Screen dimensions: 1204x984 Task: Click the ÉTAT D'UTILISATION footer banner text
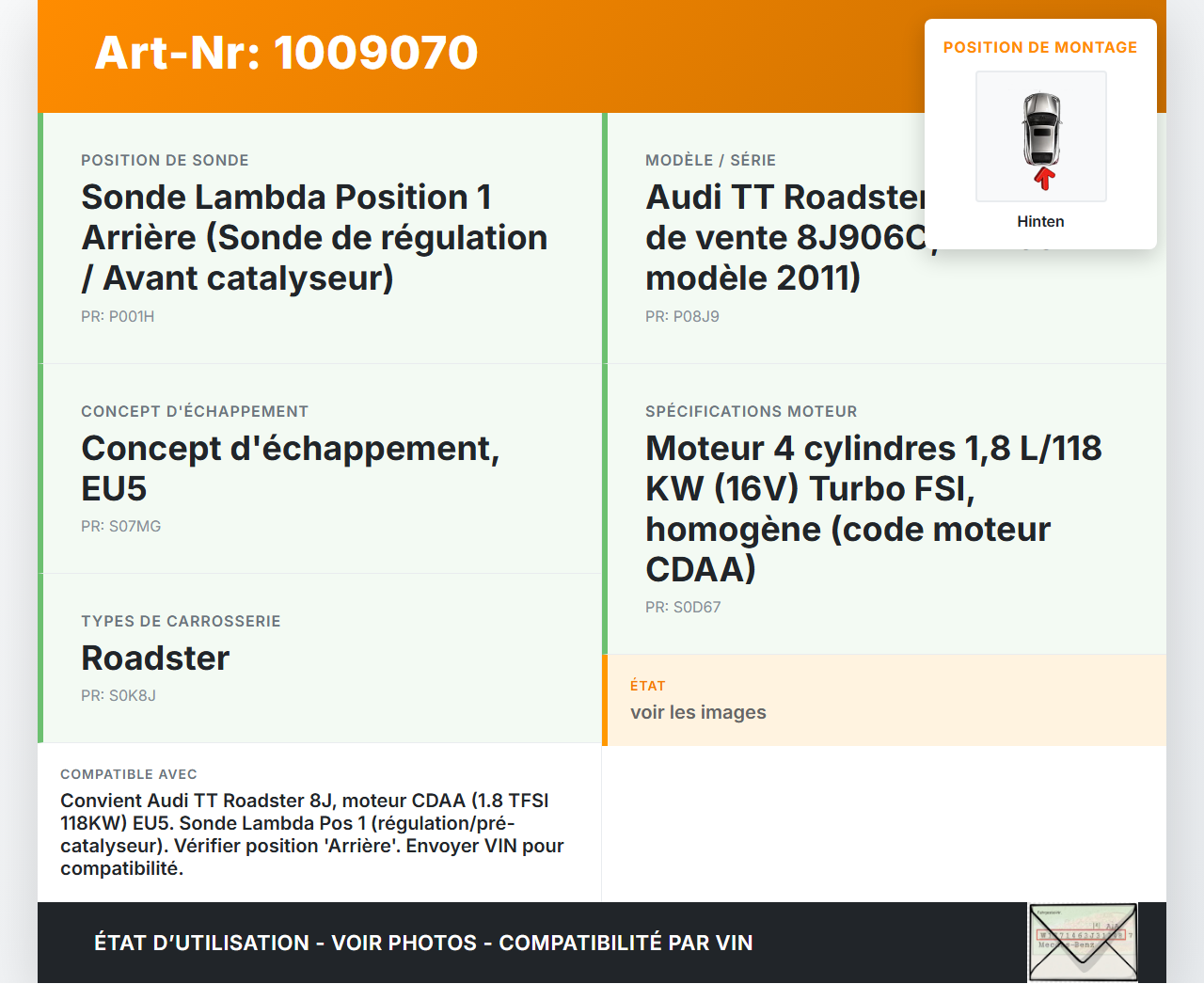[423, 943]
